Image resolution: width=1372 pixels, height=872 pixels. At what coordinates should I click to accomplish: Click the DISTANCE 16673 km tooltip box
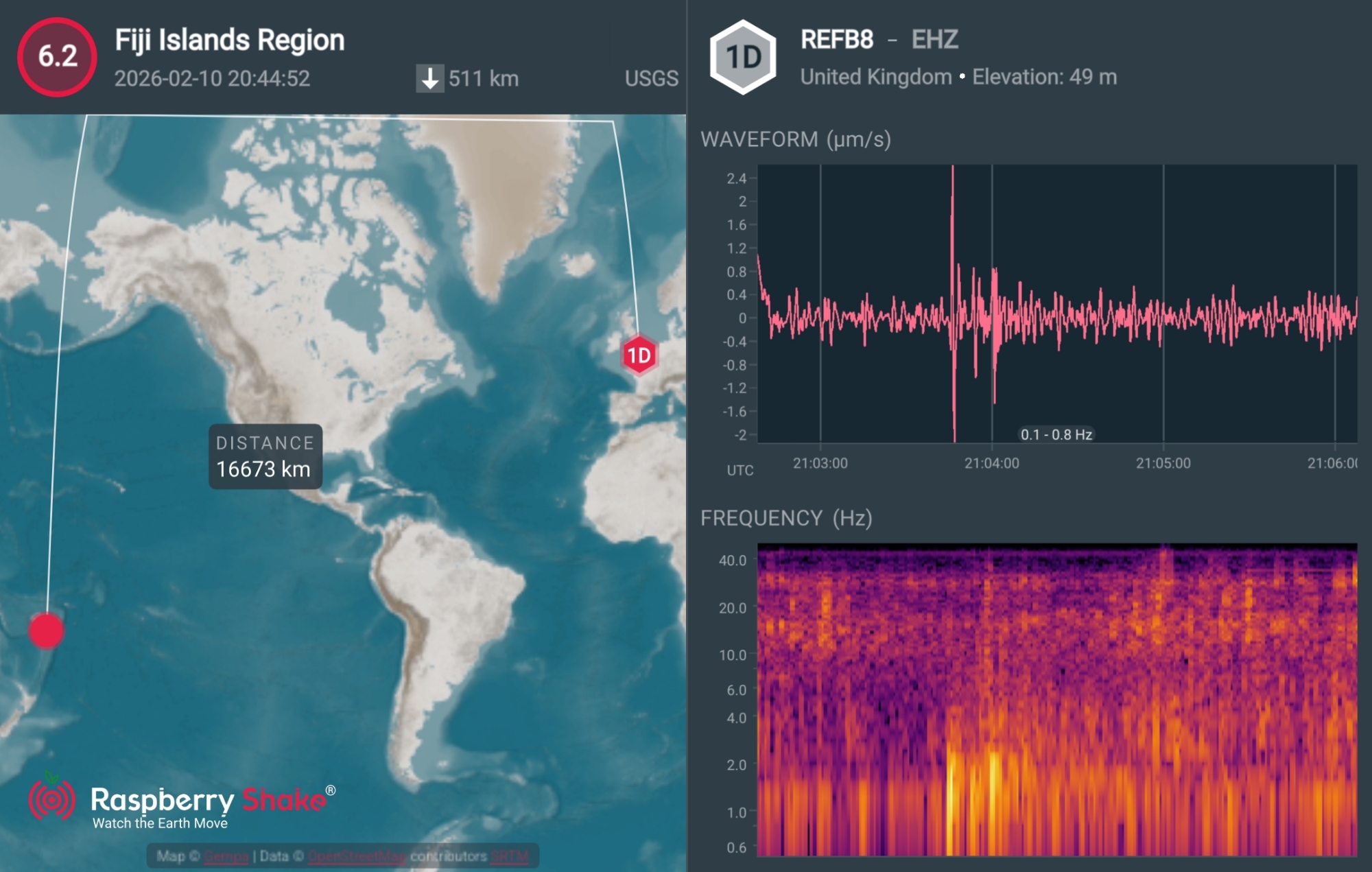265,456
